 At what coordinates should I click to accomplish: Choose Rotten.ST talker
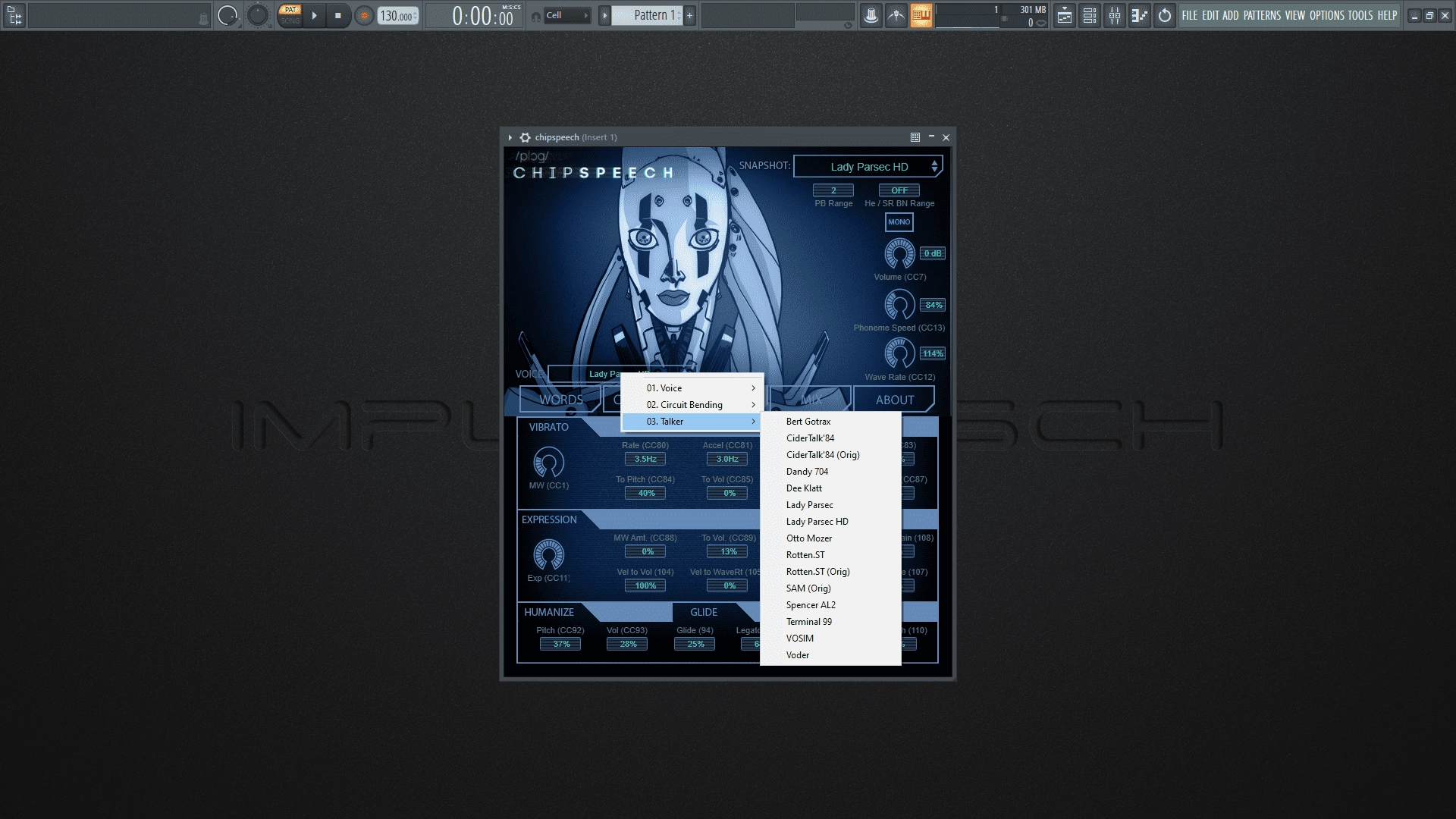point(830,555)
